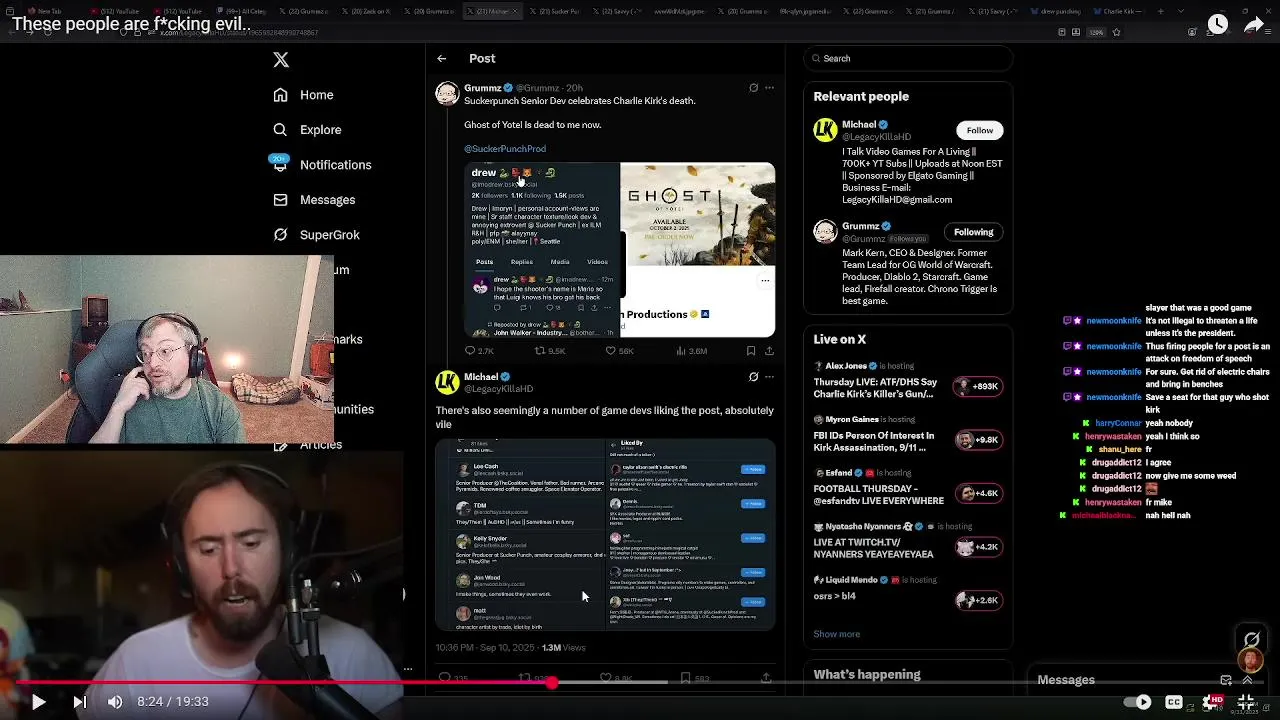View 3.6M analytics on Grummz post
Screen dimensions: 1280x720
(x=692, y=351)
